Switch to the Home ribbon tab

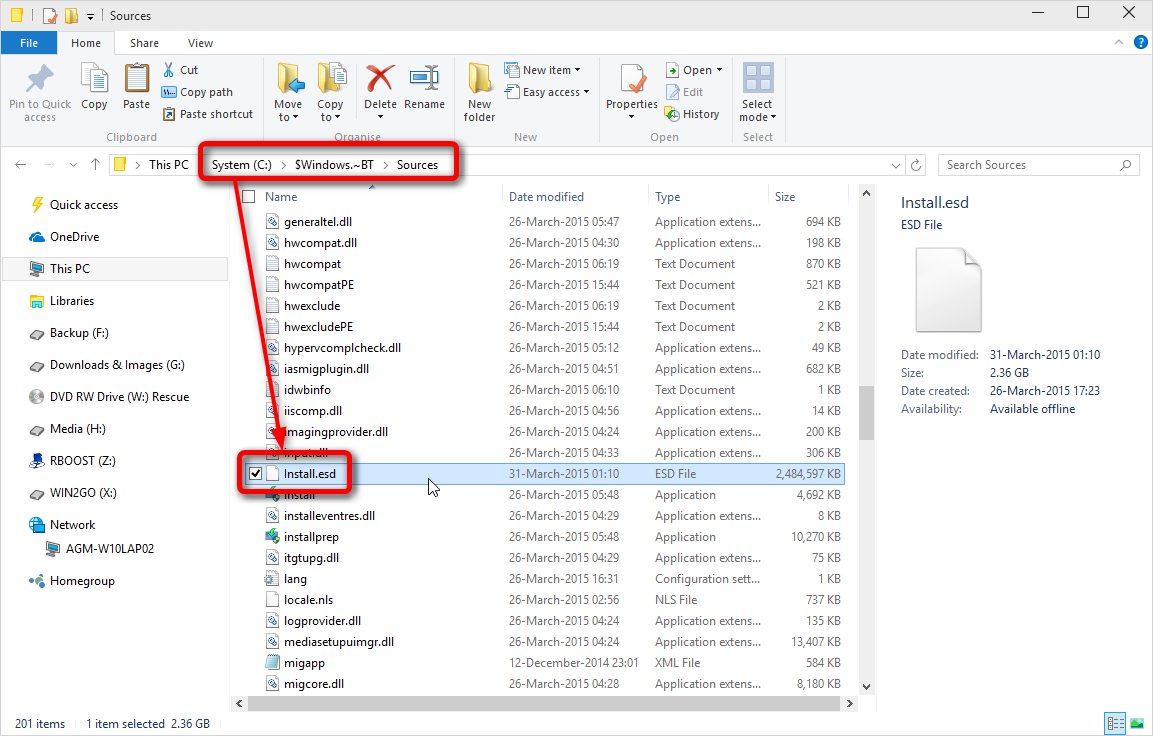(86, 43)
